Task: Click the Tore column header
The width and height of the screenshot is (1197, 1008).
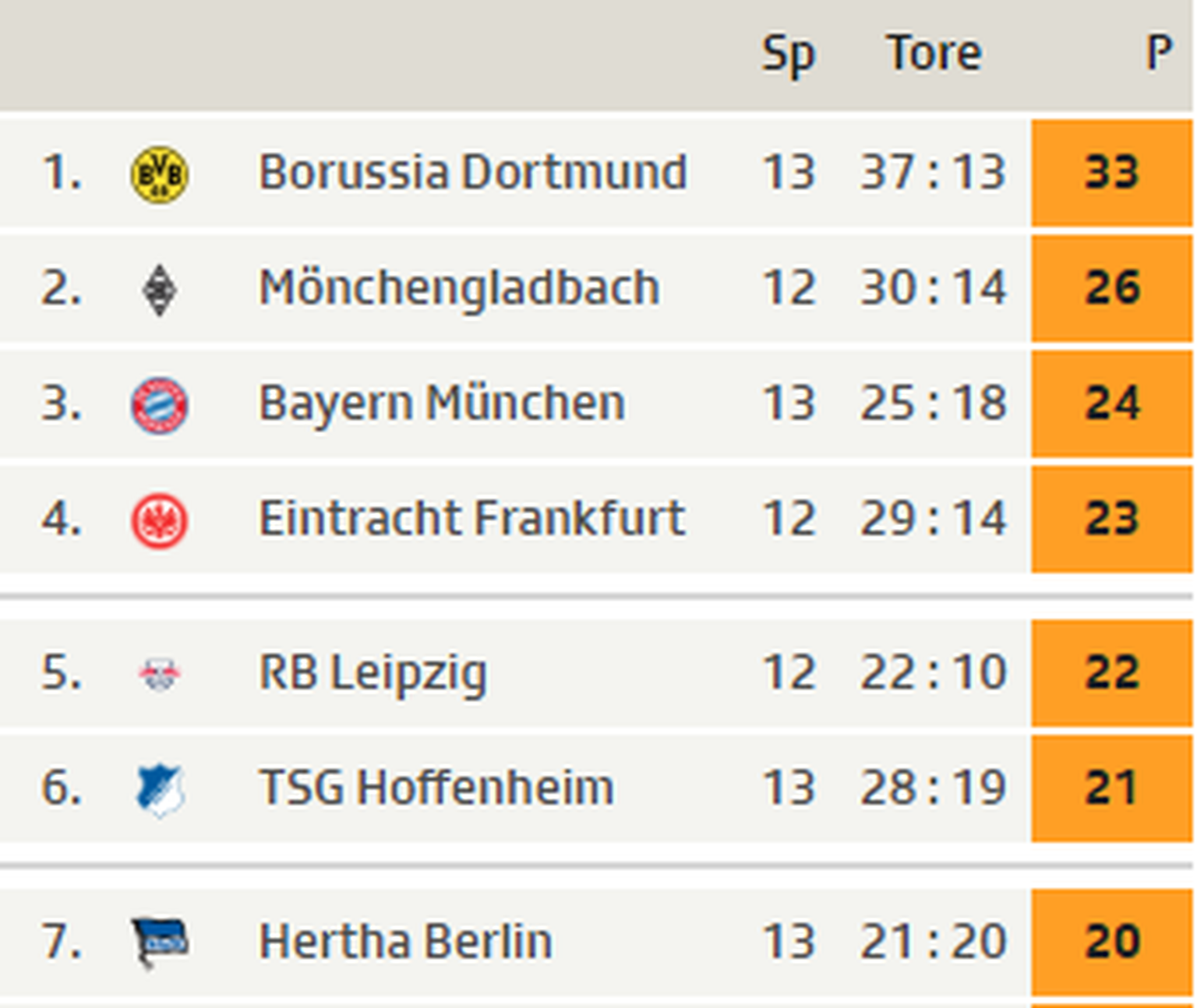Action: click(x=934, y=53)
